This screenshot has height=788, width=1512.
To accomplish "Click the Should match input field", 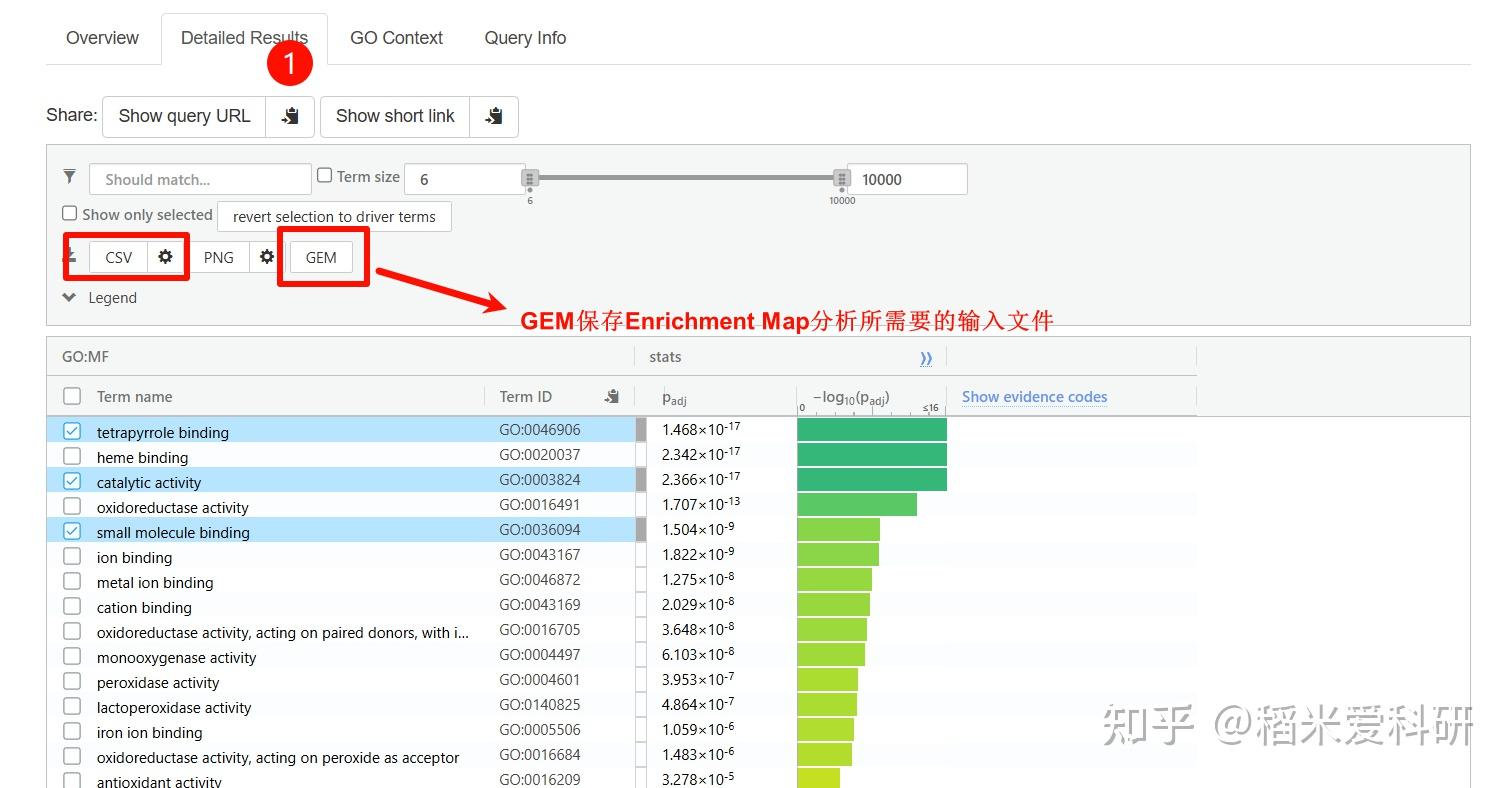I will coord(200,179).
